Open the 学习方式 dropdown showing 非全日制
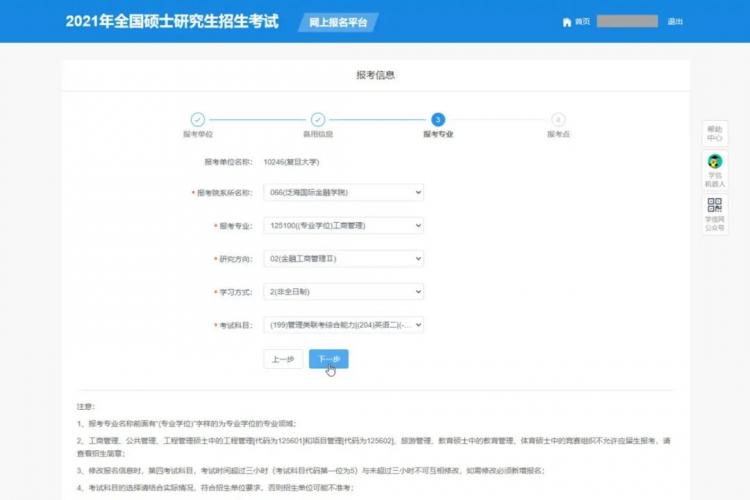 click(x=343, y=292)
